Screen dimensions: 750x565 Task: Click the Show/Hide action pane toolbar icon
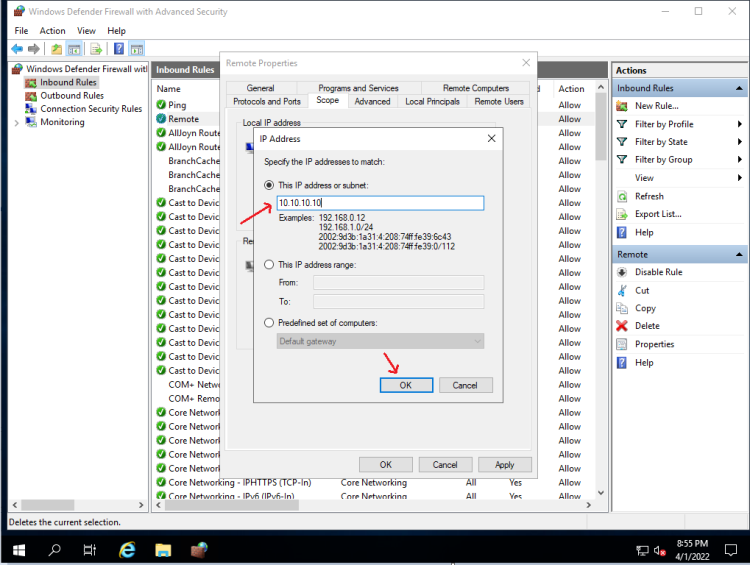(x=137, y=49)
